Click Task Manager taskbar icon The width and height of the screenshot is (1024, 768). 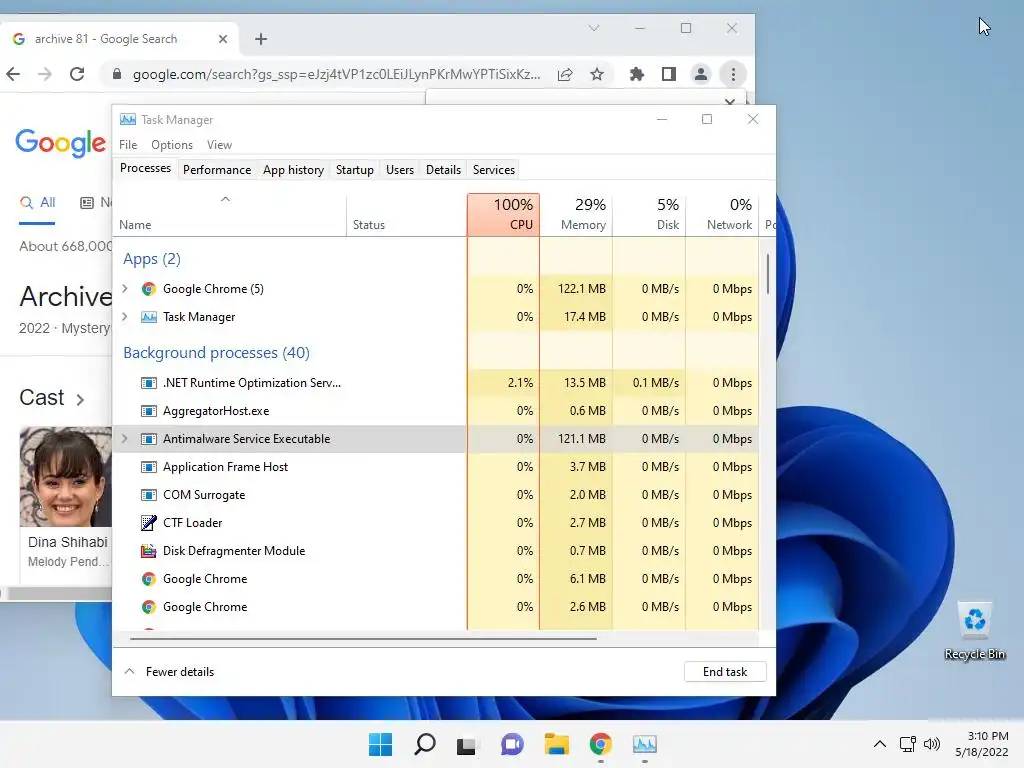645,744
